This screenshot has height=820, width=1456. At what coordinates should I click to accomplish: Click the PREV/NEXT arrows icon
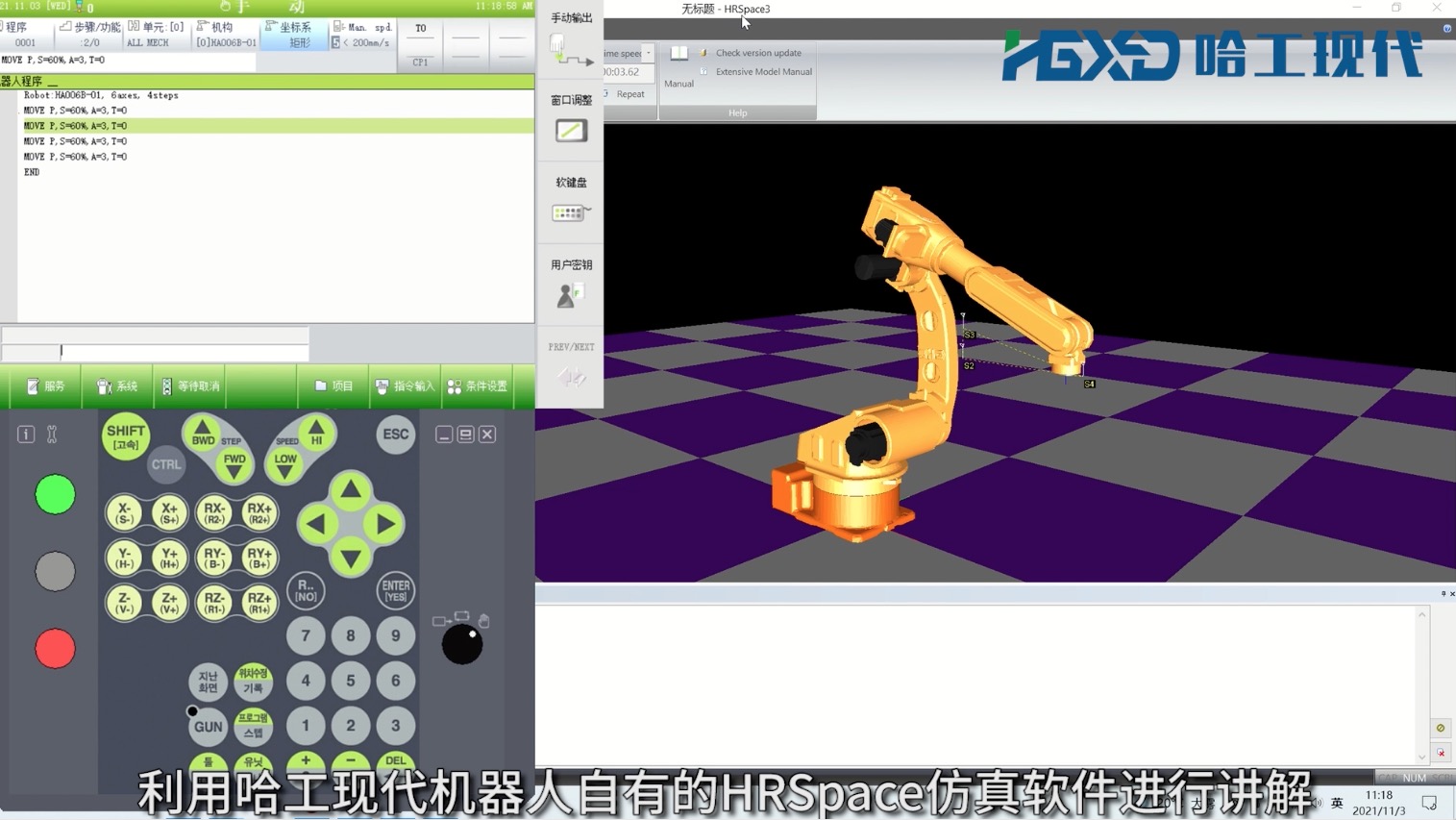click(571, 377)
